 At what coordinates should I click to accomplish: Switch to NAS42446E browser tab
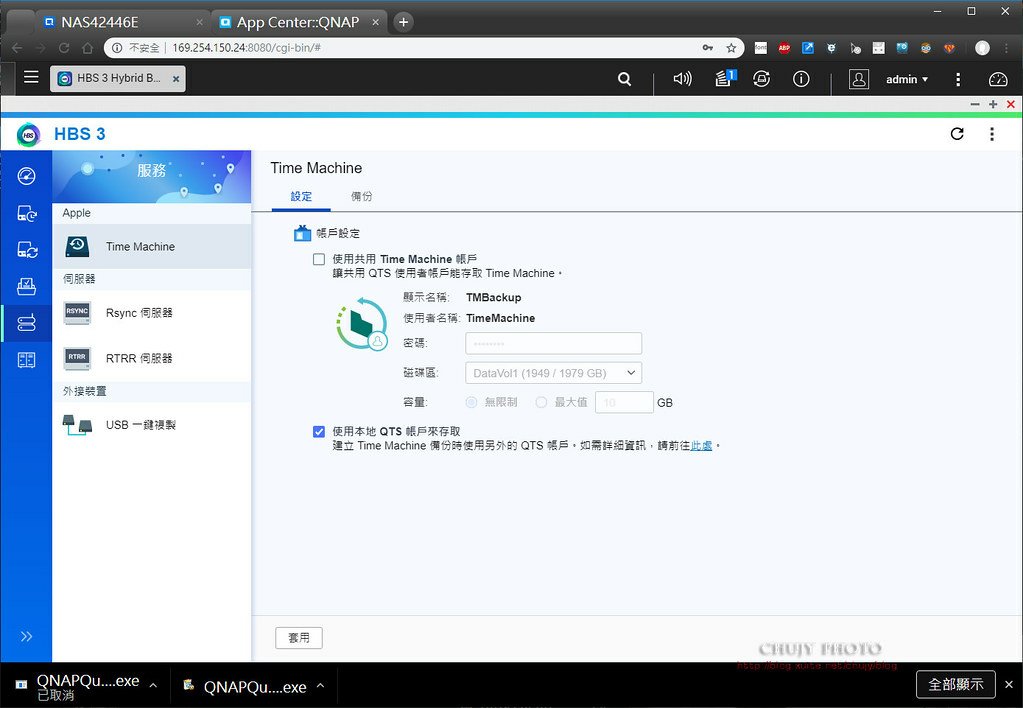click(x=123, y=22)
